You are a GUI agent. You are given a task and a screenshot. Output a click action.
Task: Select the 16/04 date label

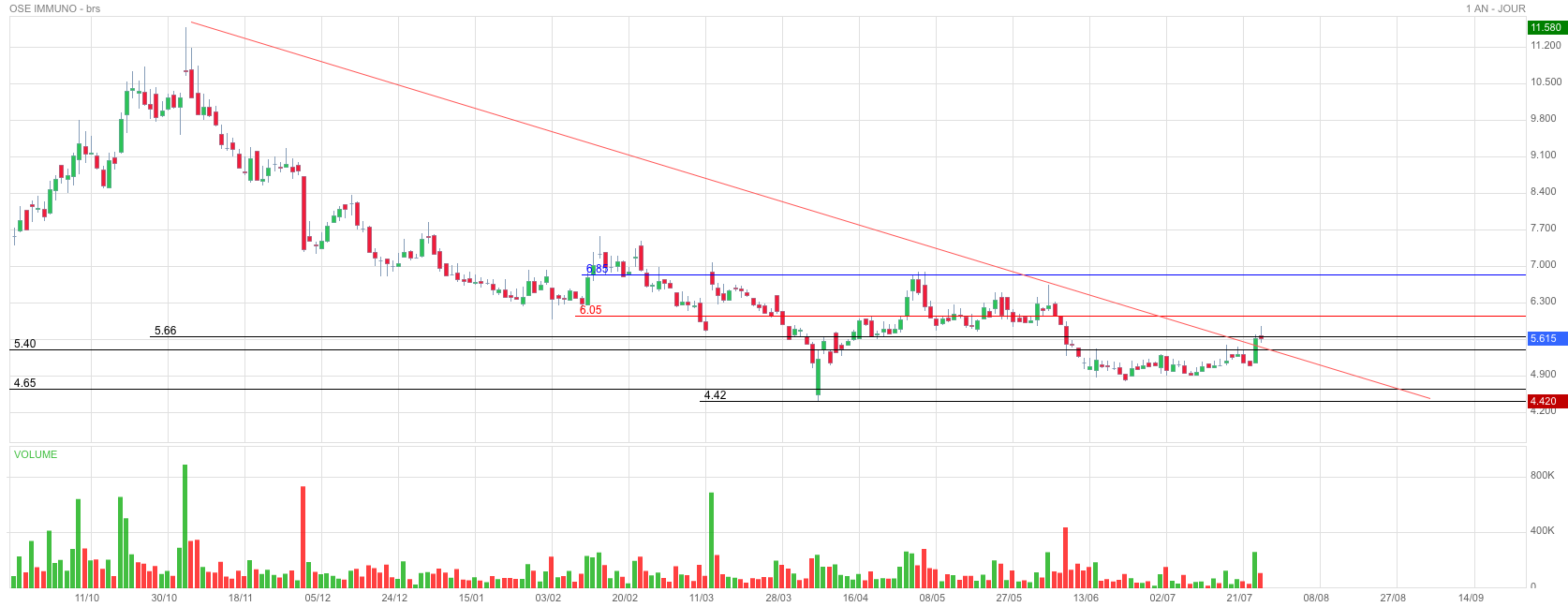855,598
